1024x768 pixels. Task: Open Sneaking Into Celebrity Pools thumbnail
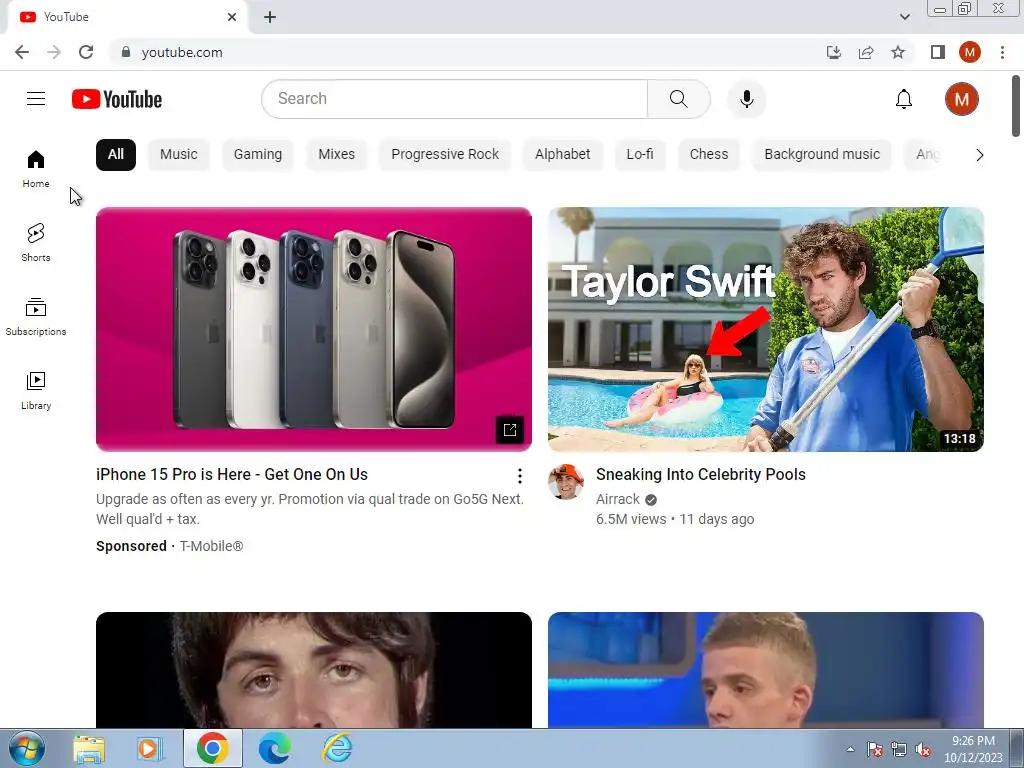click(x=765, y=329)
